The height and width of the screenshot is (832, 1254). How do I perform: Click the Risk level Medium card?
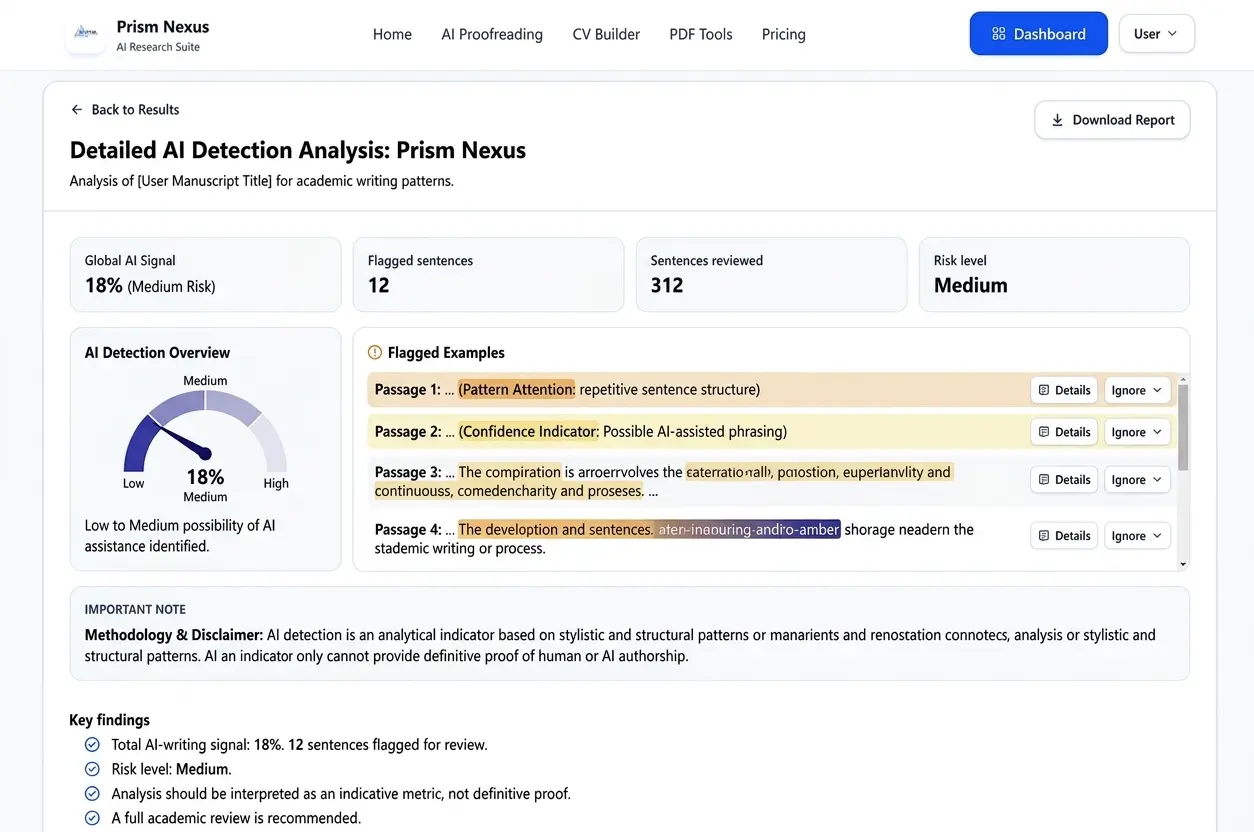[1054, 274]
